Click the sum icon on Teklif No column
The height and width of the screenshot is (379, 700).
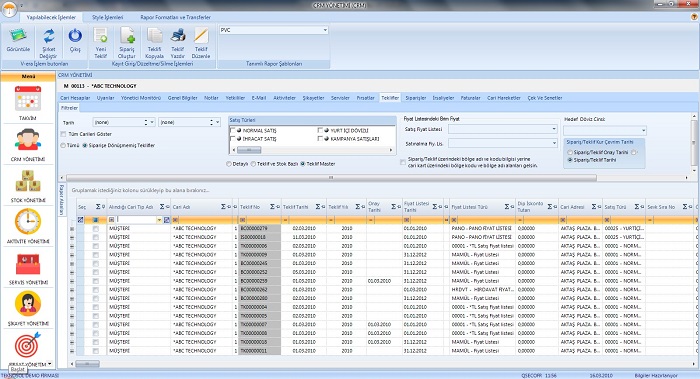click(272, 207)
